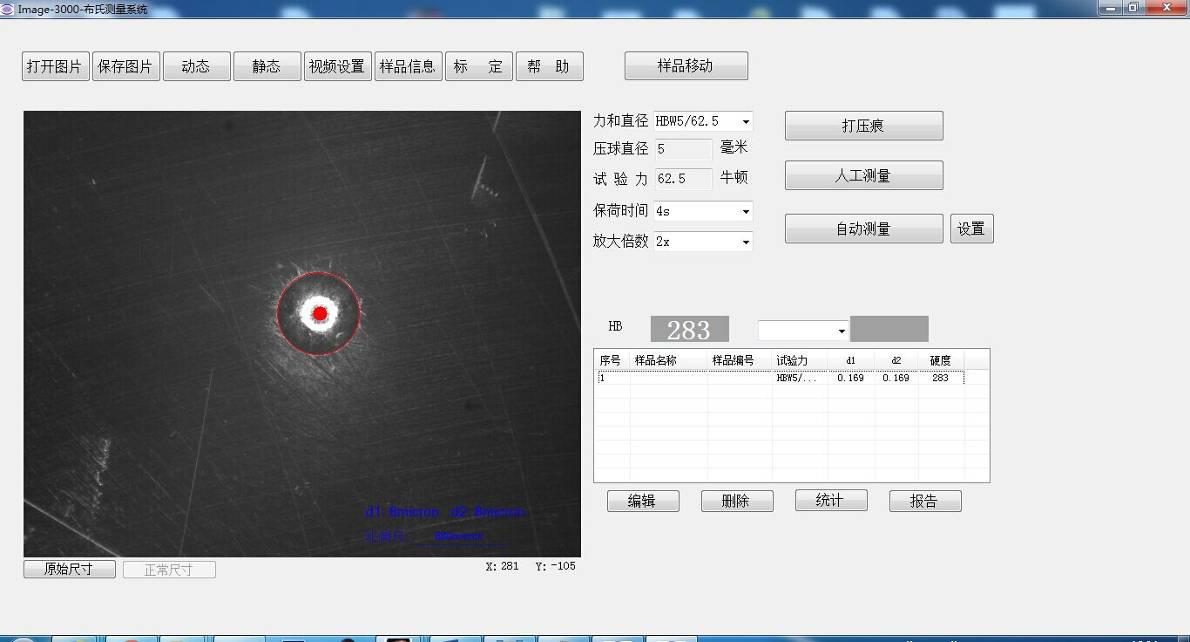
Task: Click the 标定 (calibration) button
Action: pyautogui.click(x=478, y=67)
